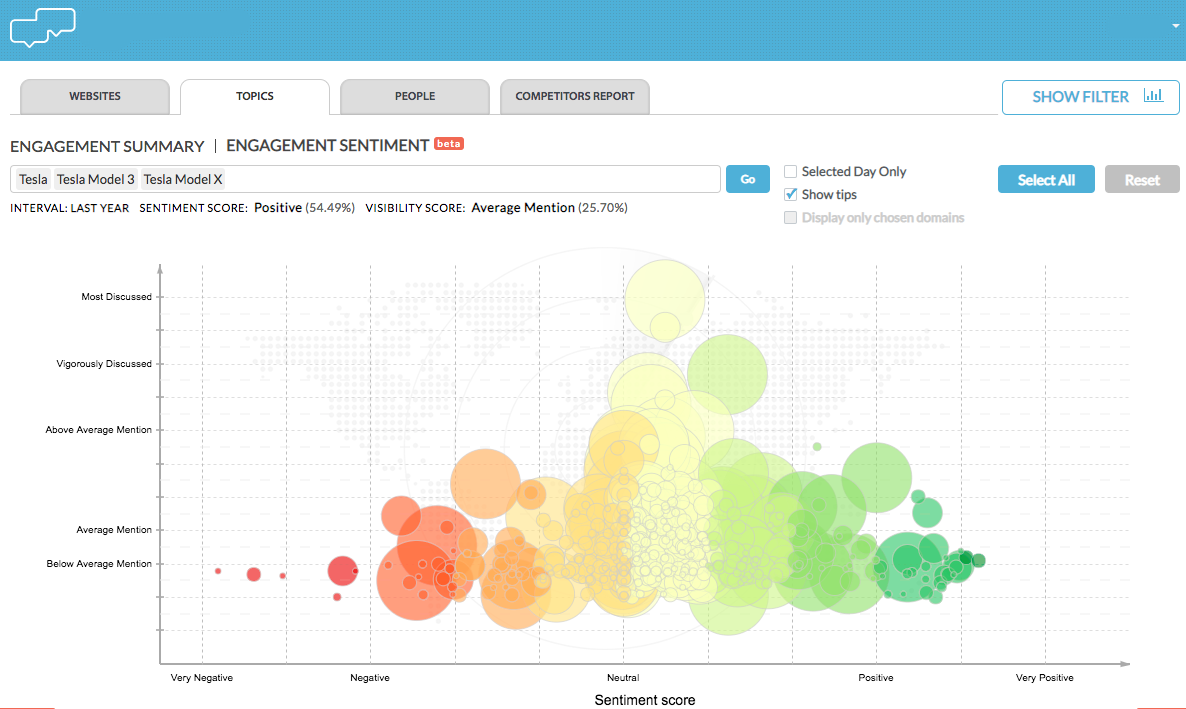This screenshot has height=709, width=1186.
Task: Open the top-right header dropdown arrow
Action: tap(1176, 26)
